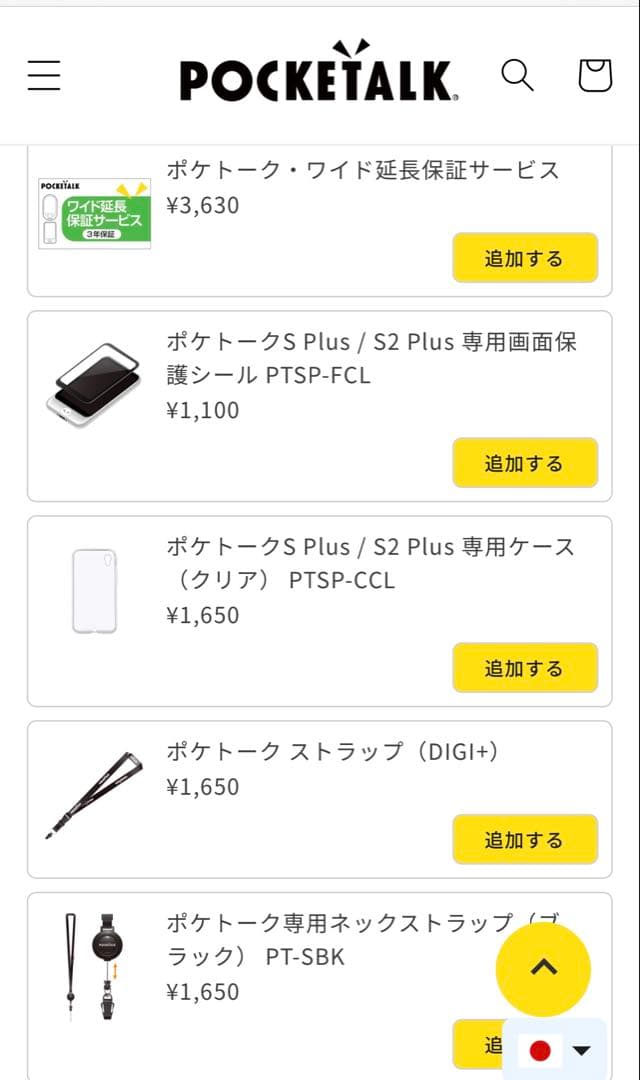The width and height of the screenshot is (640, 1080).
Task: Click the clear case product thumbnail
Action: 94,588
